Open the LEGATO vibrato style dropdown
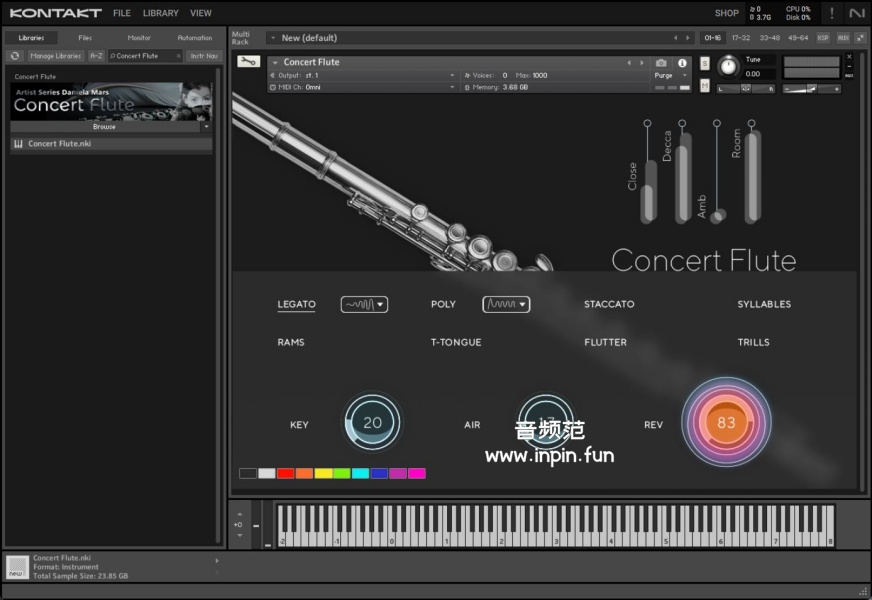This screenshot has width=872, height=600. (x=364, y=304)
